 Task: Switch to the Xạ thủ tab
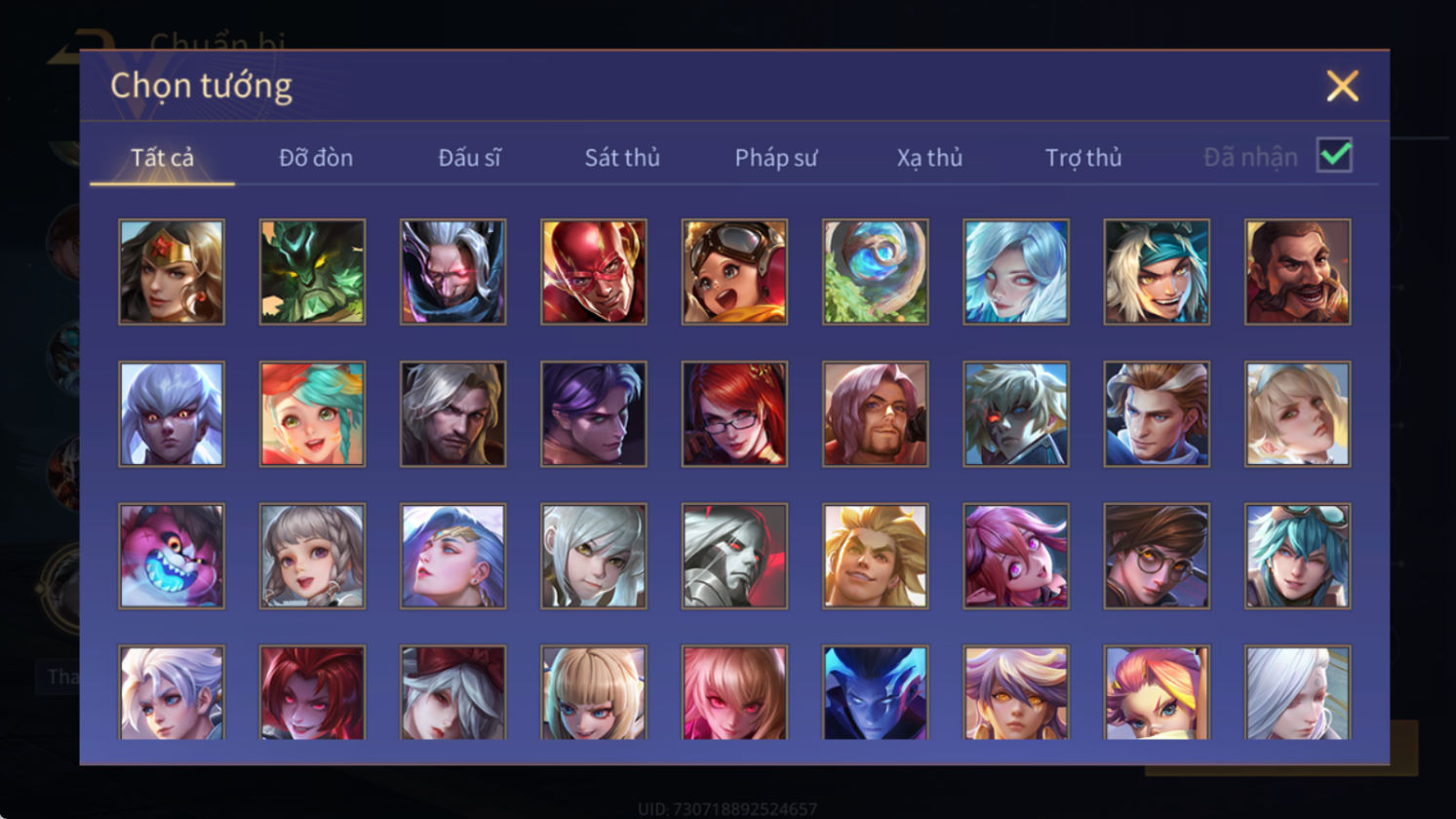pos(929,158)
